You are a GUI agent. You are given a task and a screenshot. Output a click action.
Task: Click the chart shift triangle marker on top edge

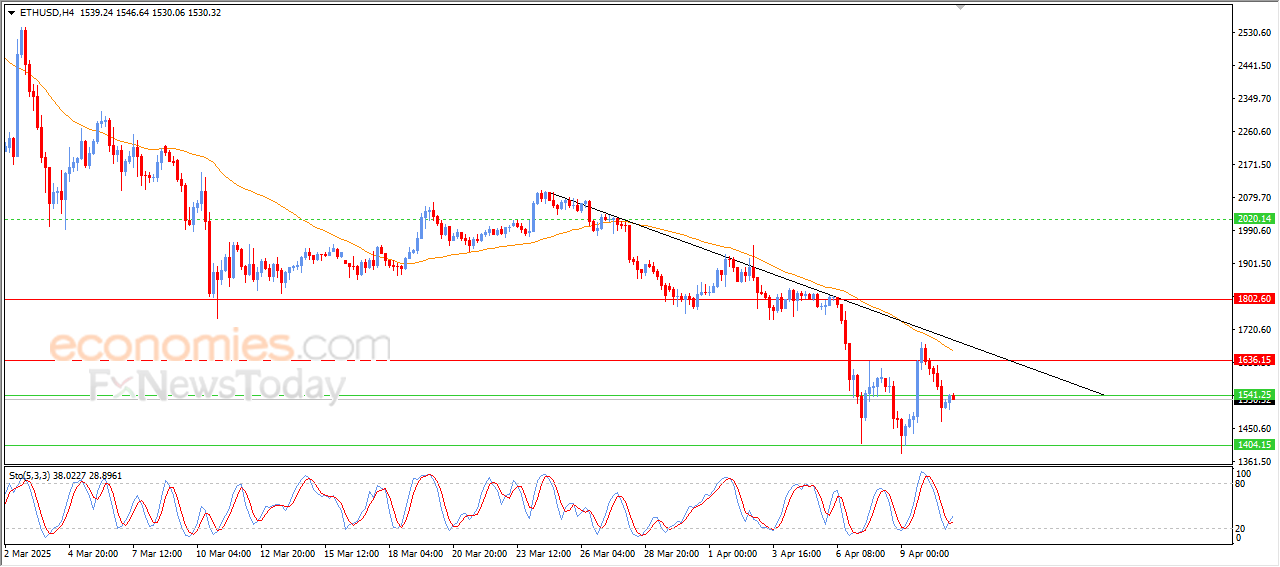(x=961, y=8)
